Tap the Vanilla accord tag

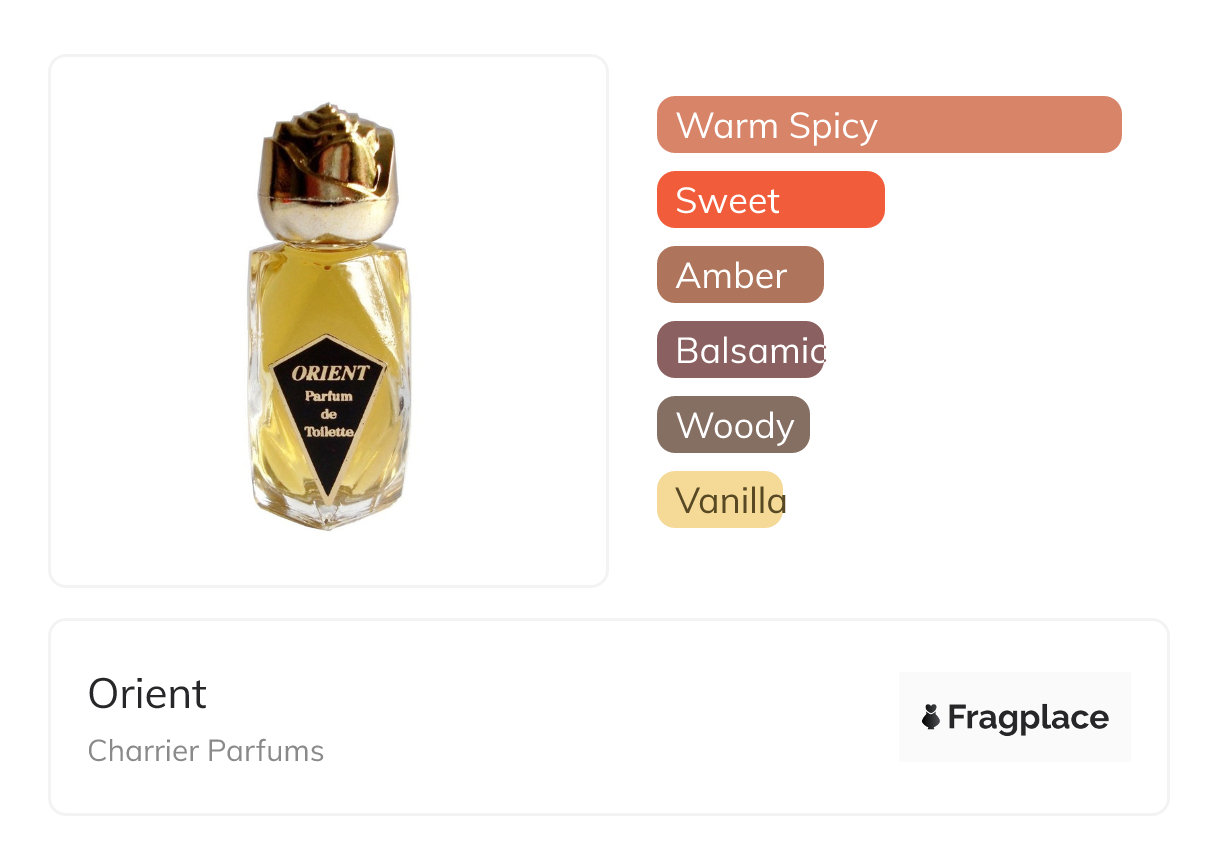point(719,500)
